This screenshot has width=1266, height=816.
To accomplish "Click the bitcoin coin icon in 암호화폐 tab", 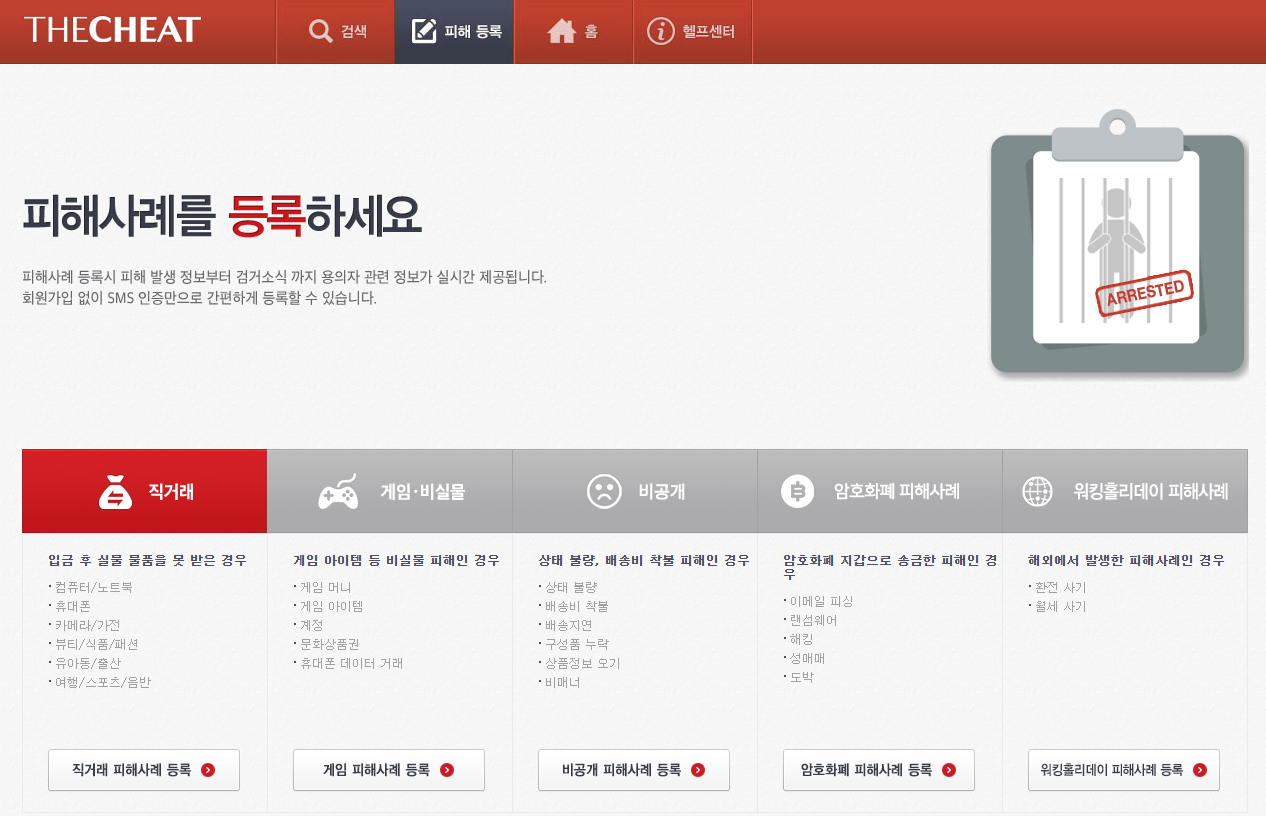I will pyautogui.click(x=797, y=491).
